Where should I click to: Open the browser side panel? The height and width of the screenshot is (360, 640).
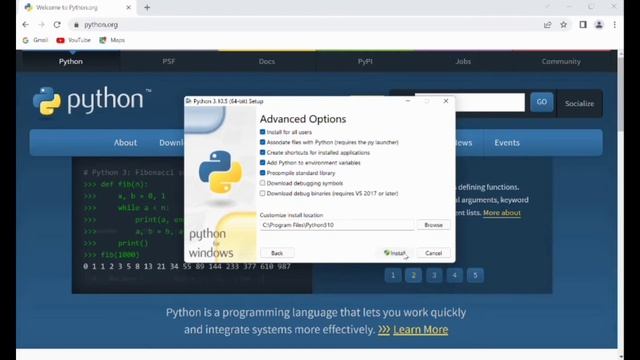583,25
